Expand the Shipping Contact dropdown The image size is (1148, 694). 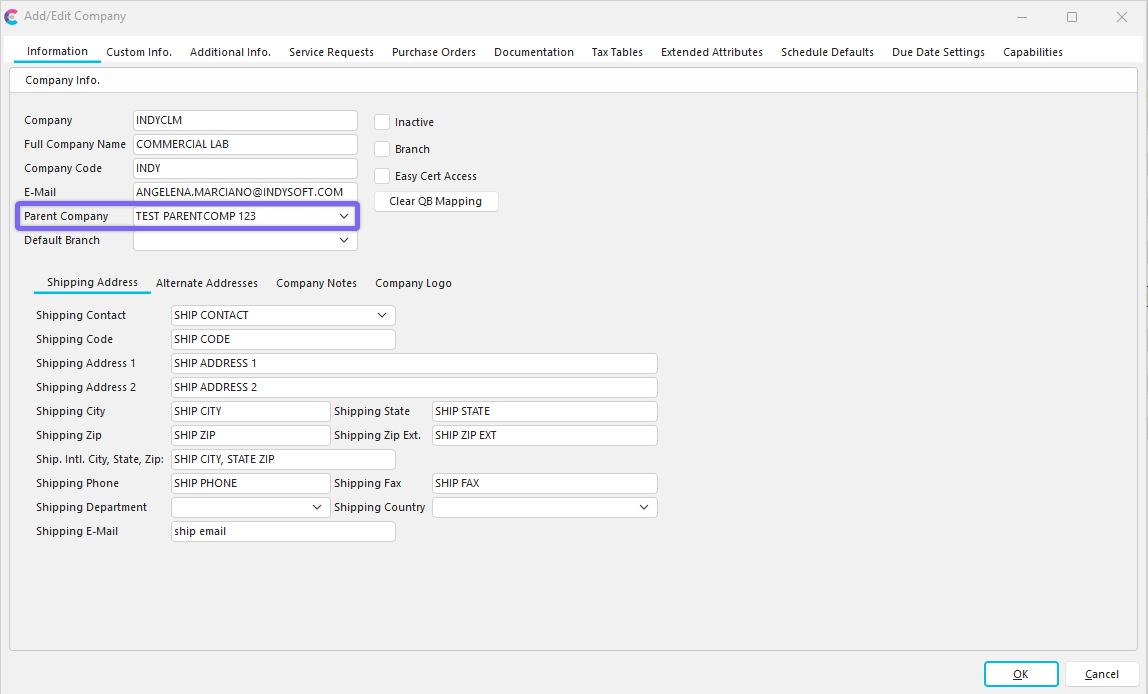point(382,315)
